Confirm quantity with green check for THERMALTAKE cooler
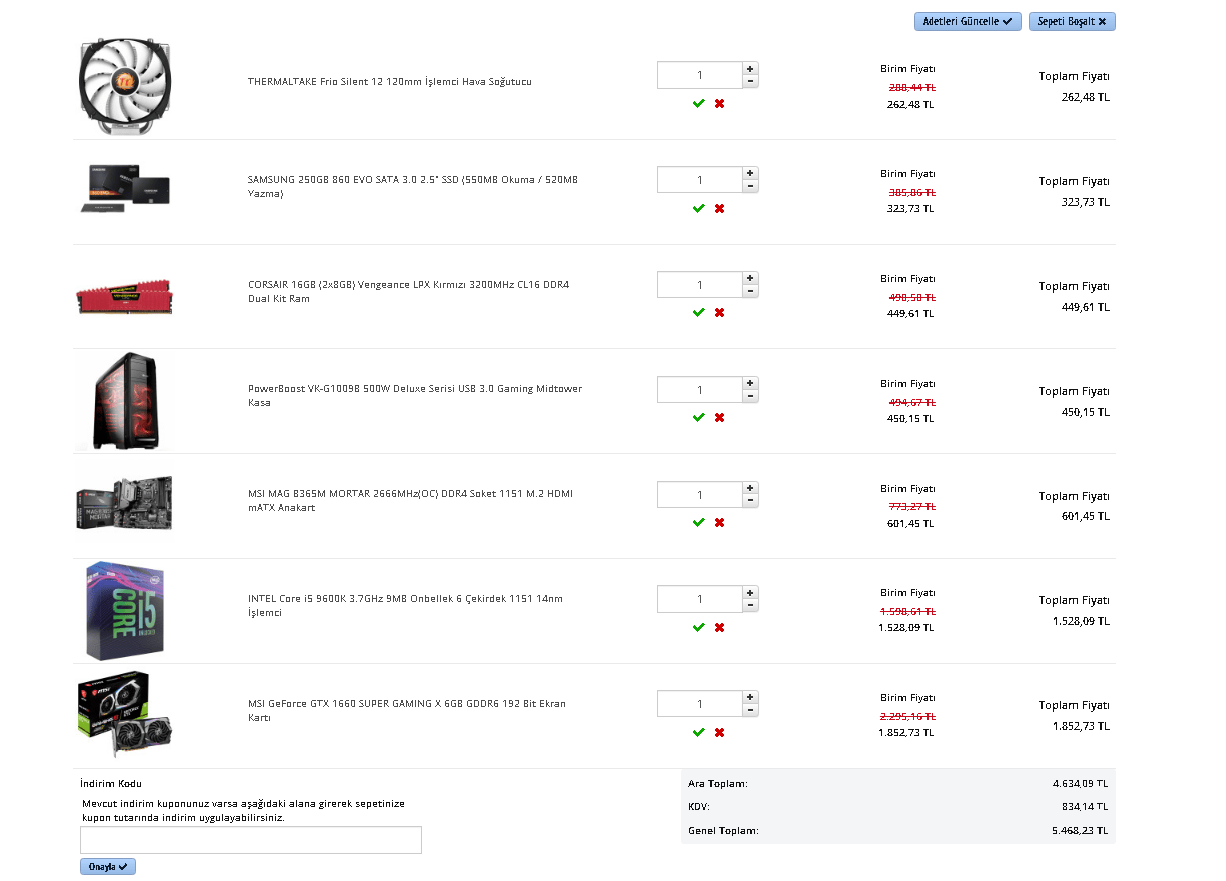The image size is (1226, 881). tap(698, 103)
